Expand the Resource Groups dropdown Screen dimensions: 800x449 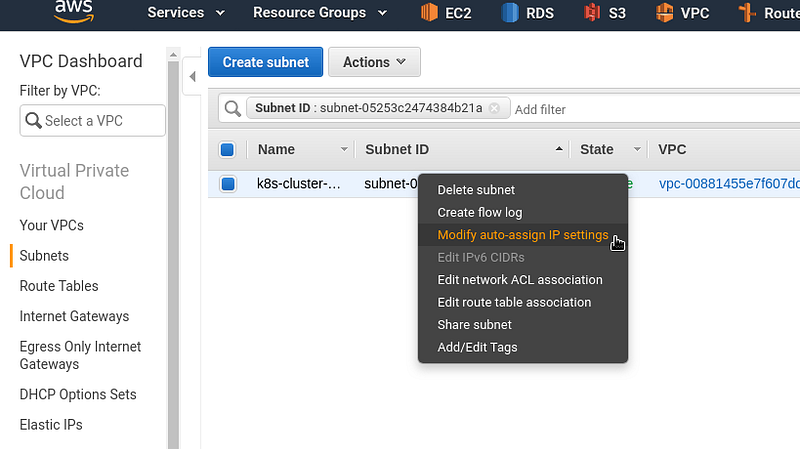tap(320, 13)
